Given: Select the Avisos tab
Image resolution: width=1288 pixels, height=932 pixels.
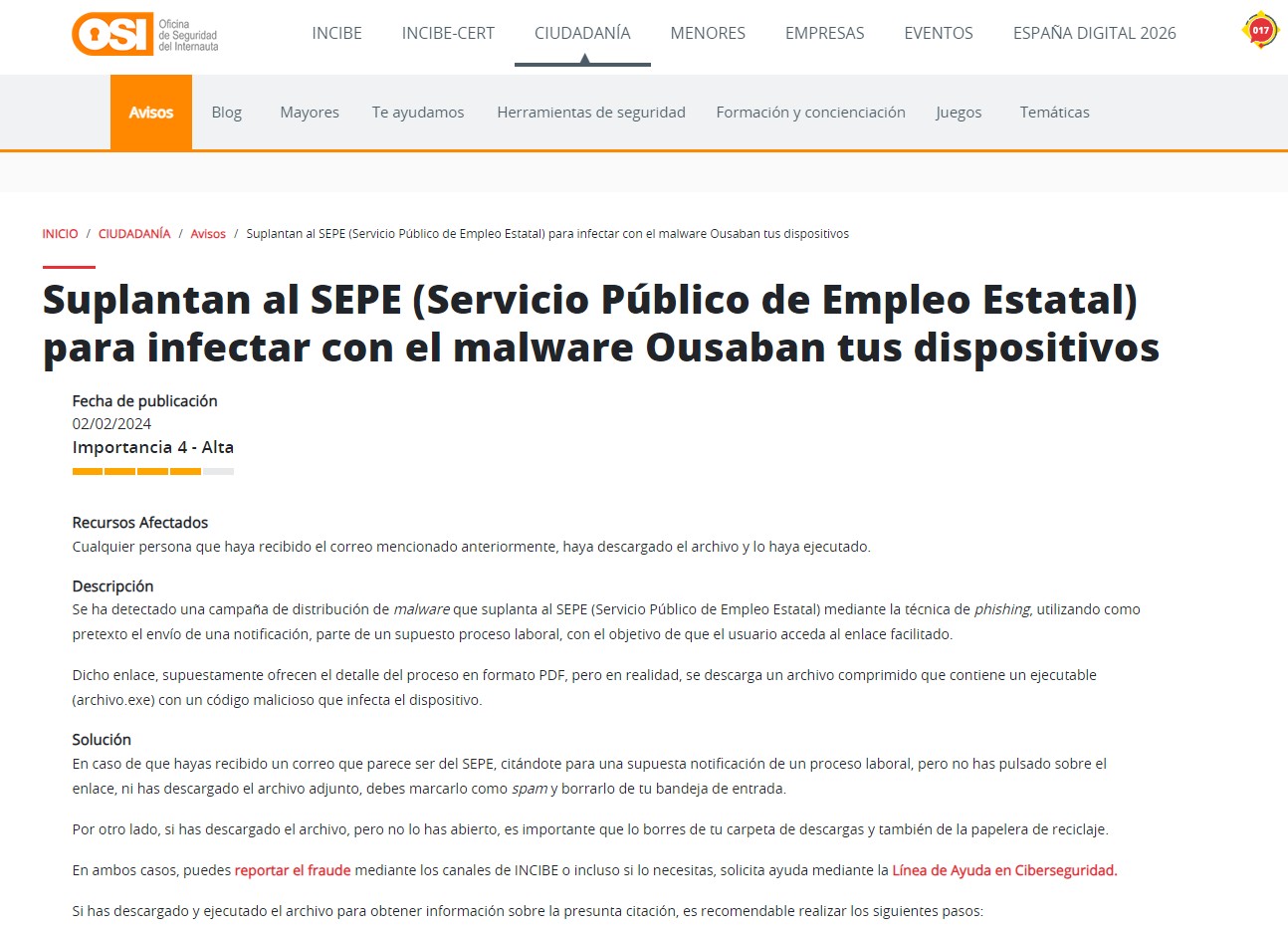Looking at the screenshot, I should click(151, 113).
